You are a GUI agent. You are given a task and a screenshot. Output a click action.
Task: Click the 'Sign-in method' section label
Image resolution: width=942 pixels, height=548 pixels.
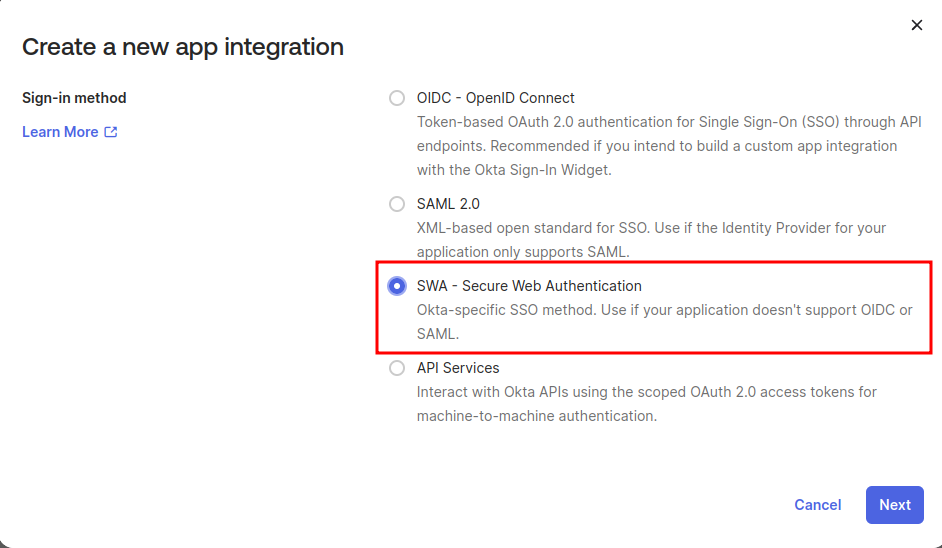(x=74, y=98)
